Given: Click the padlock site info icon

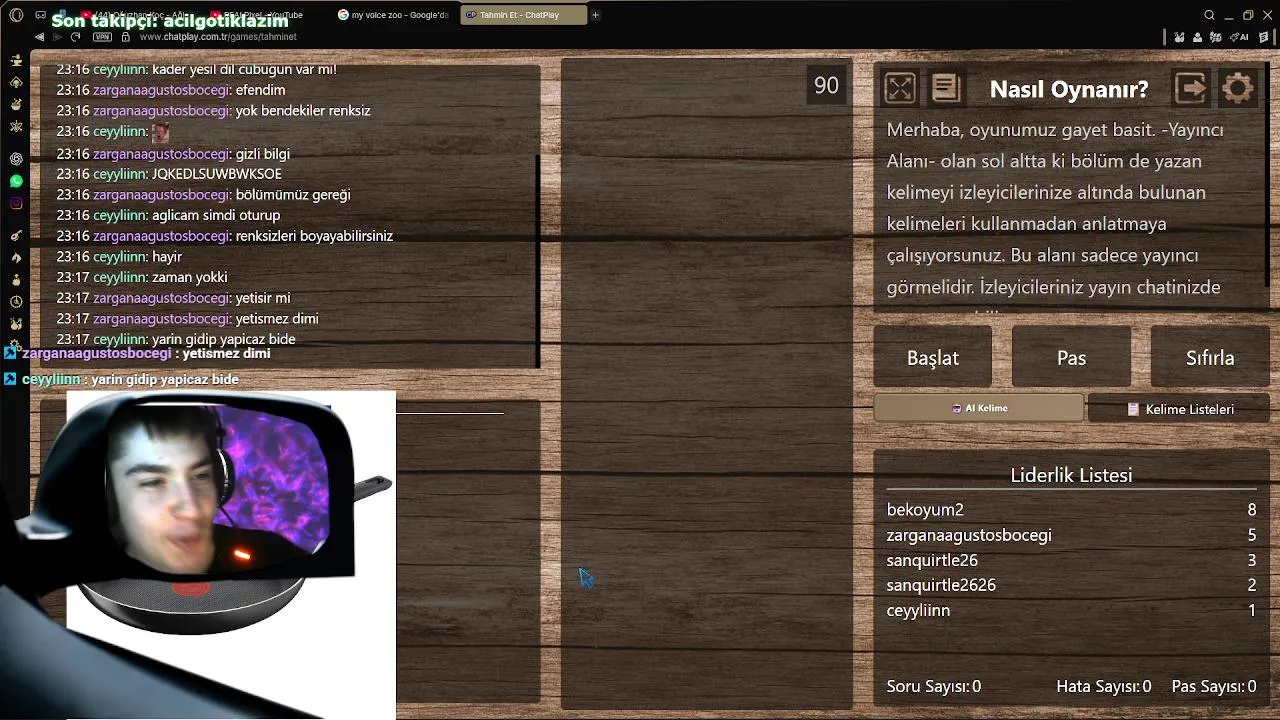Looking at the screenshot, I should [x=125, y=37].
